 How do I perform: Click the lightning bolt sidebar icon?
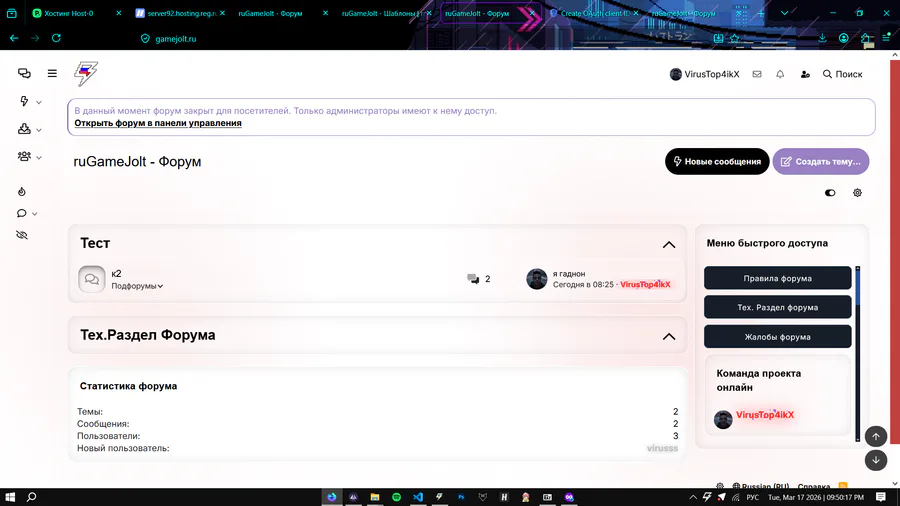click(x=24, y=101)
